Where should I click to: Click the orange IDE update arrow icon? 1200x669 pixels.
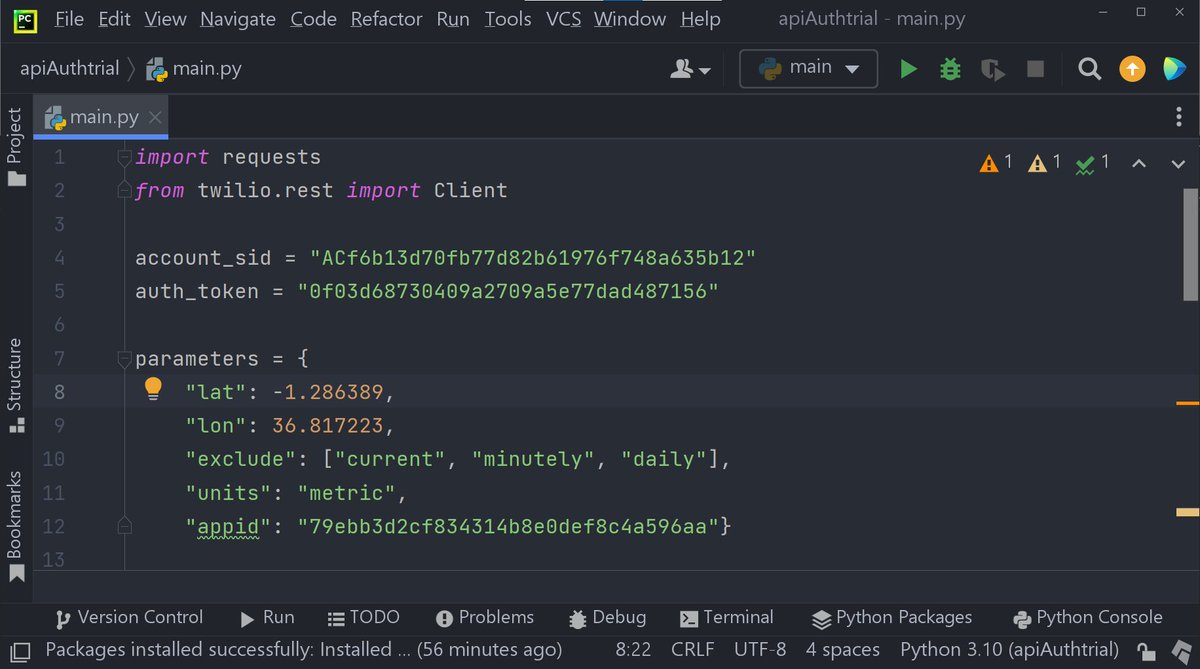(x=1132, y=69)
